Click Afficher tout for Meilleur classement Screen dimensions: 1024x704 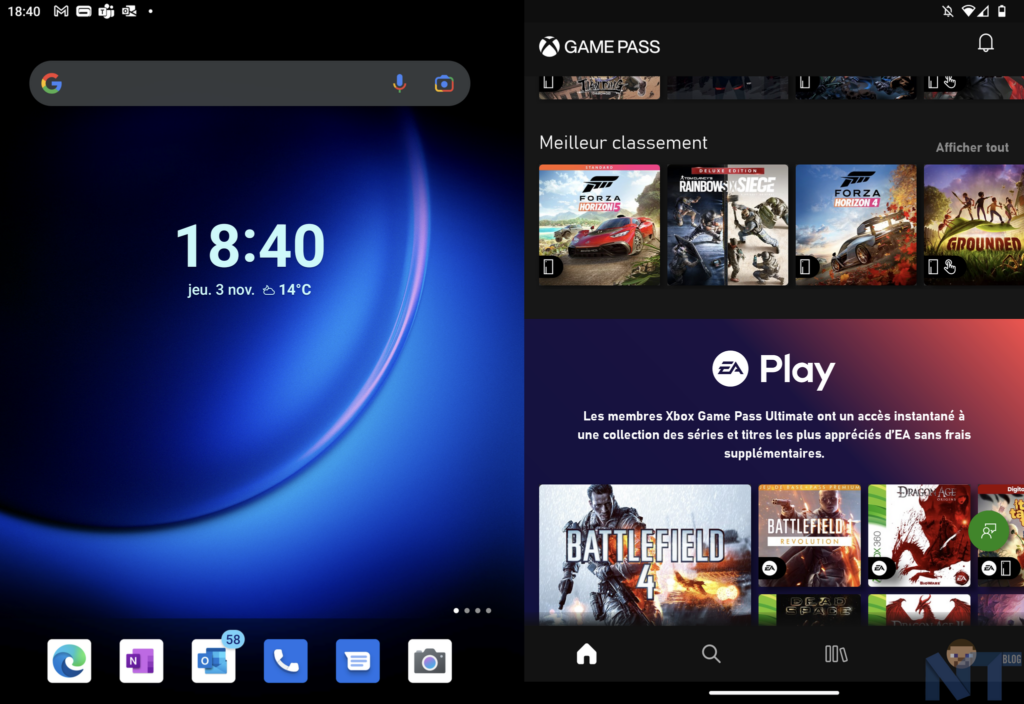pos(972,148)
